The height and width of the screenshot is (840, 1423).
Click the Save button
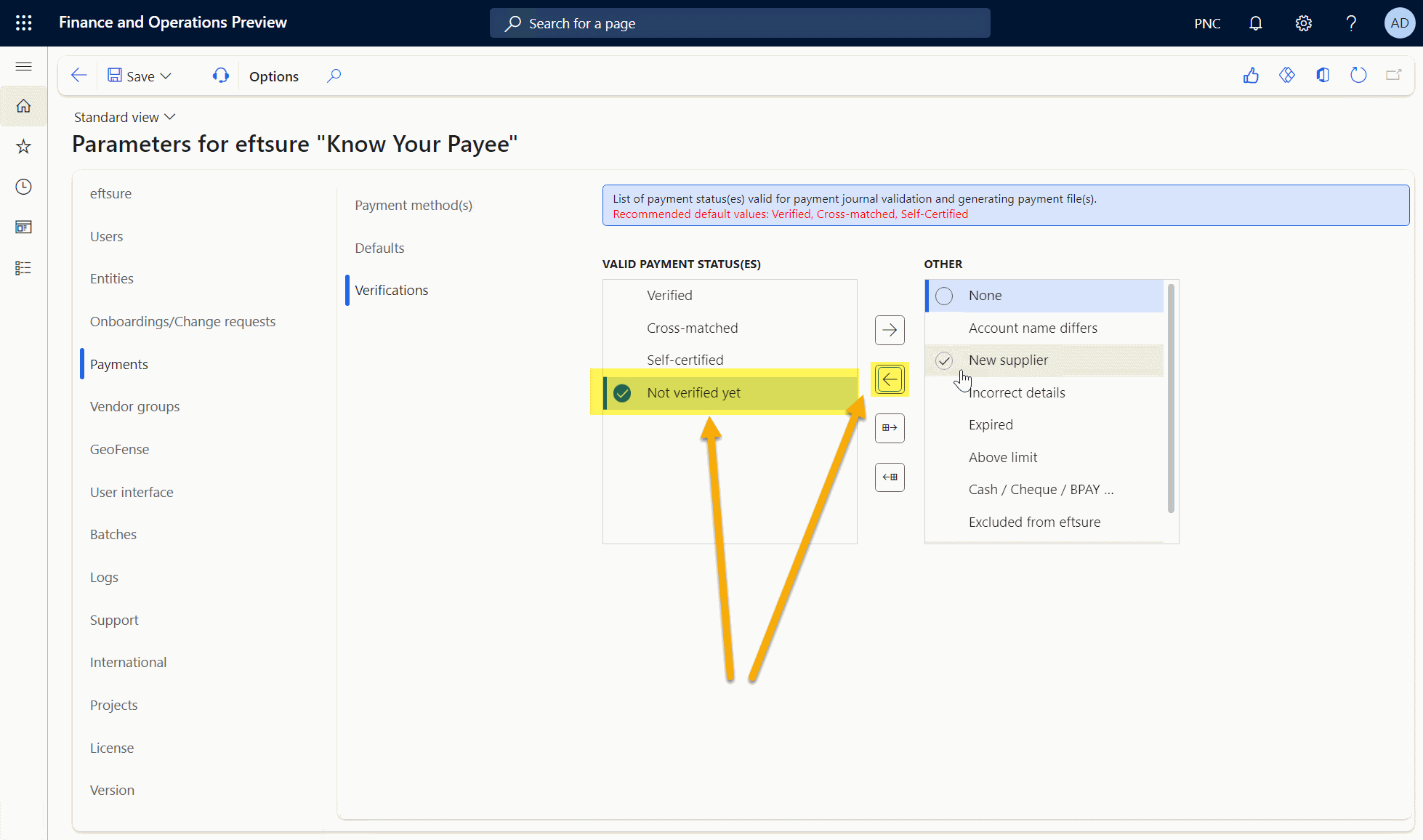[131, 76]
